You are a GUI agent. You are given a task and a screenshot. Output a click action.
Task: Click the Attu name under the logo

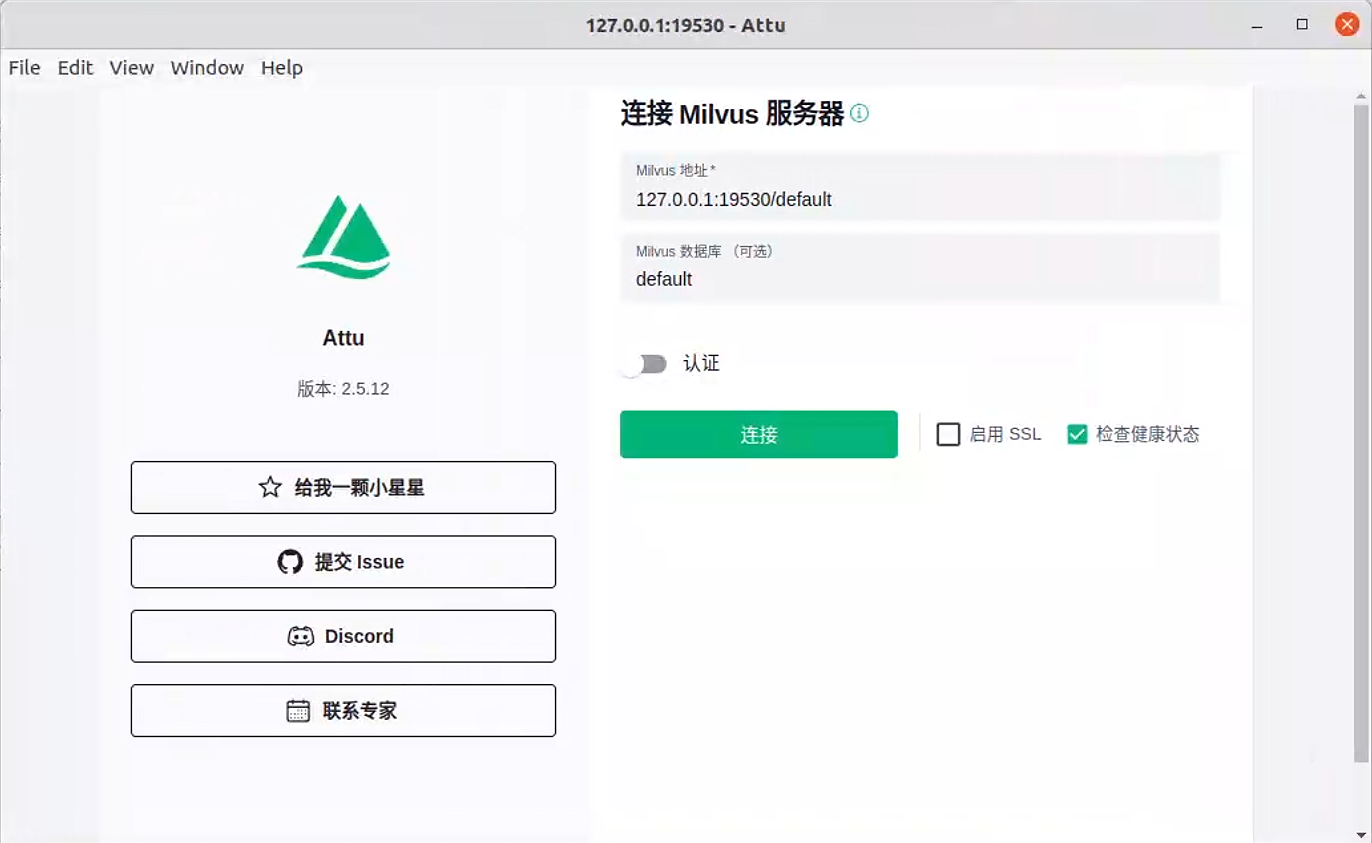(343, 338)
